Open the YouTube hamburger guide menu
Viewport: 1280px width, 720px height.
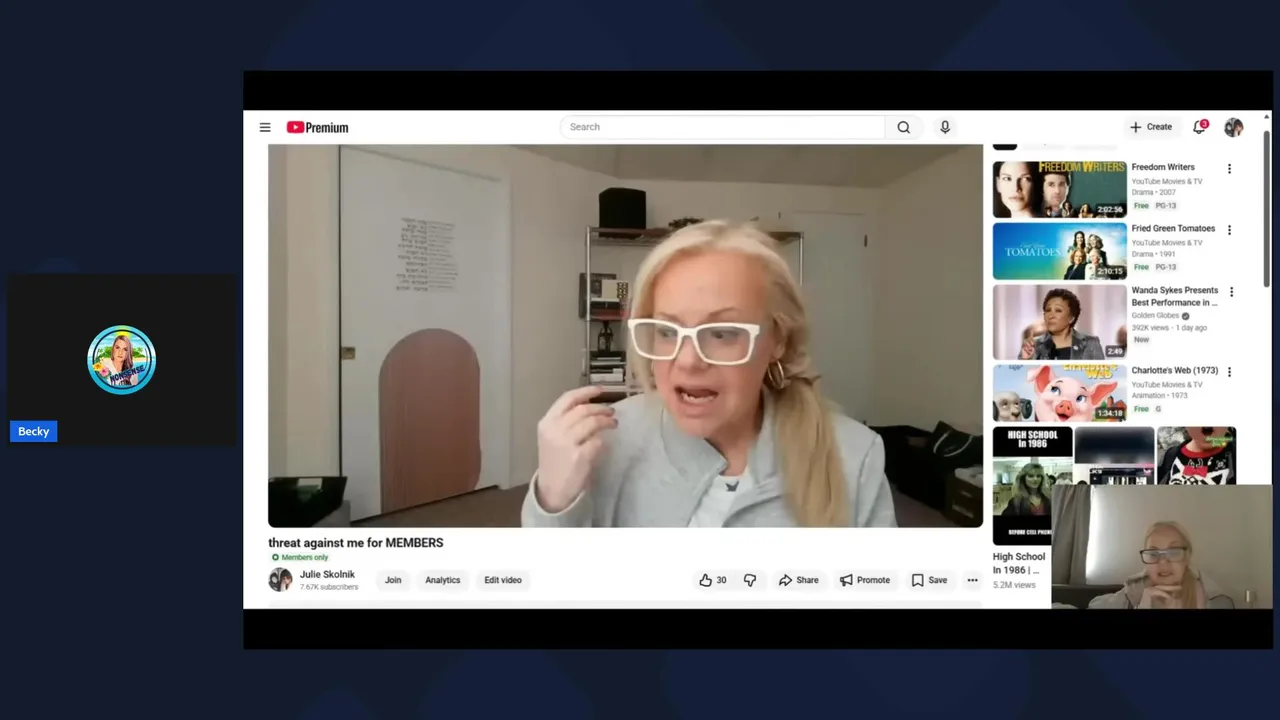pyautogui.click(x=265, y=127)
